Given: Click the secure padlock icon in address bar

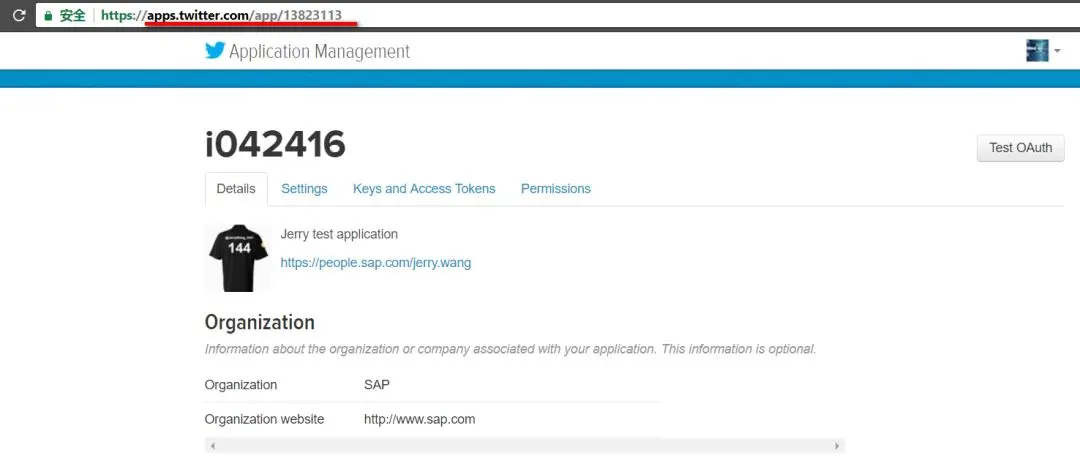Looking at the screenshot, I should pyautogui.click(x=48, y=15).
